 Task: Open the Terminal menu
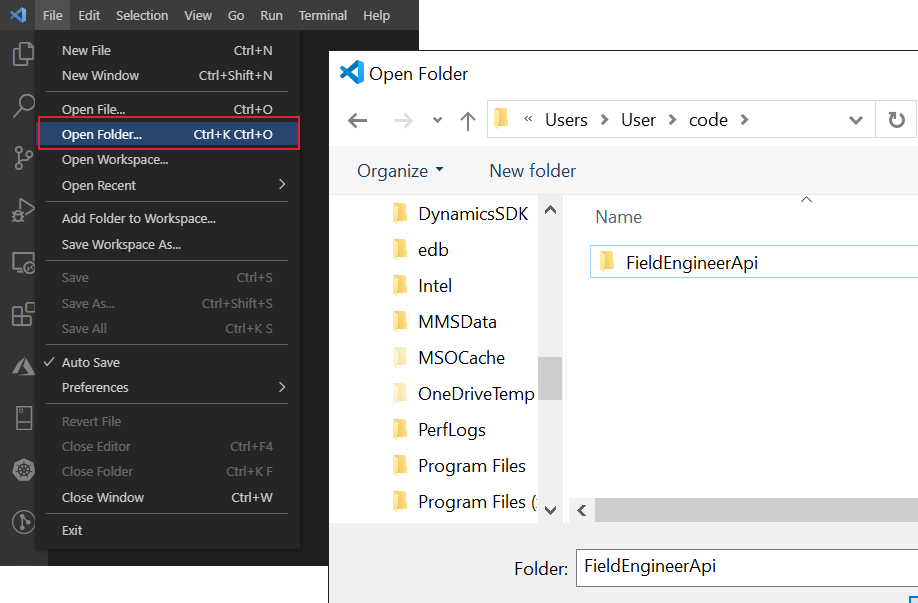point(323,15)
